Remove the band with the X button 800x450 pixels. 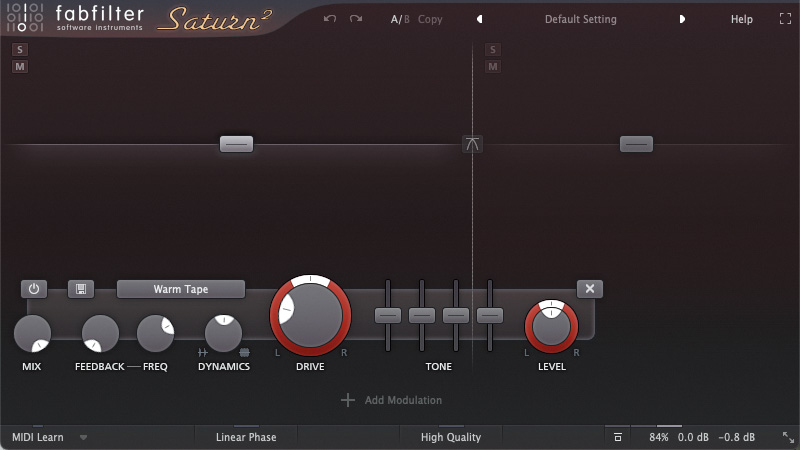coord(590,289)
